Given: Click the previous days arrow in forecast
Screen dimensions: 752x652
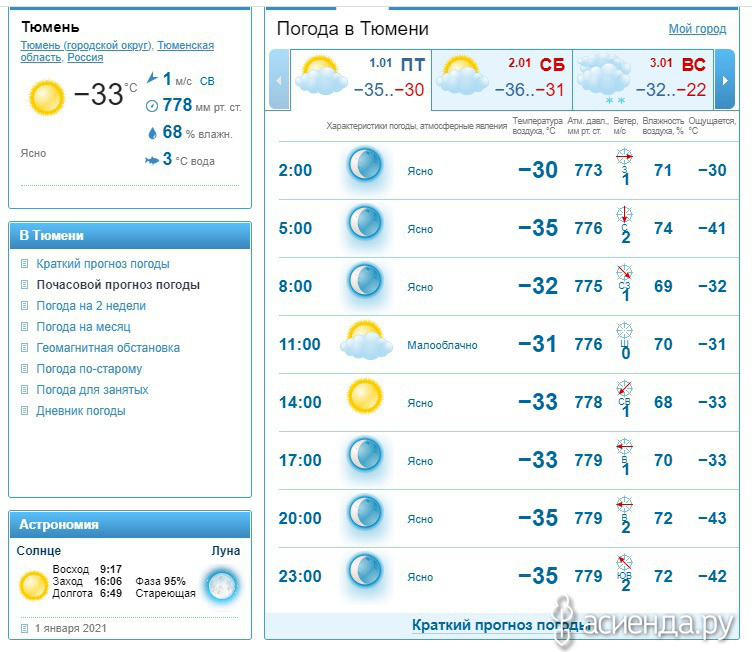Looking at the screenshot, I should tap(279, 80).
